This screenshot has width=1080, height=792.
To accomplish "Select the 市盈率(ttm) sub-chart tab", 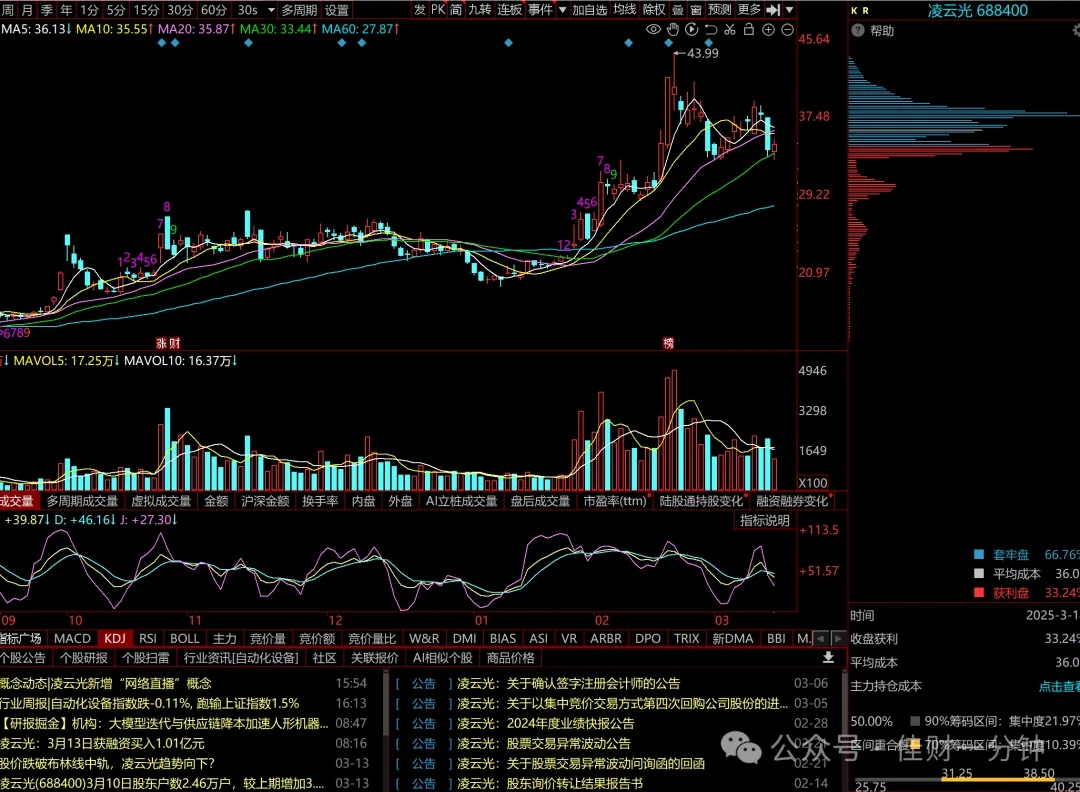I will coord(615,501).
